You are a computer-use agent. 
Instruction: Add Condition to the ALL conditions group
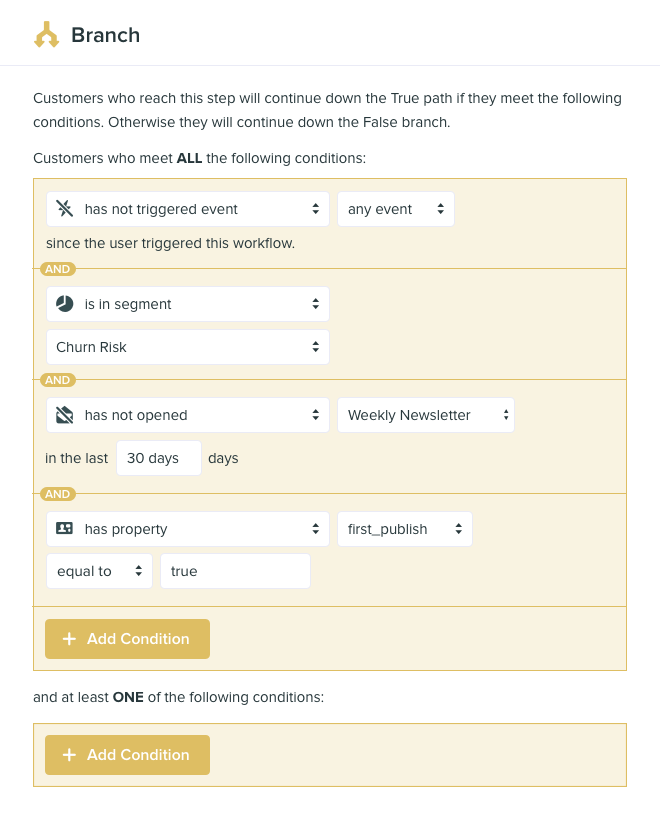[x=127, y=639]
